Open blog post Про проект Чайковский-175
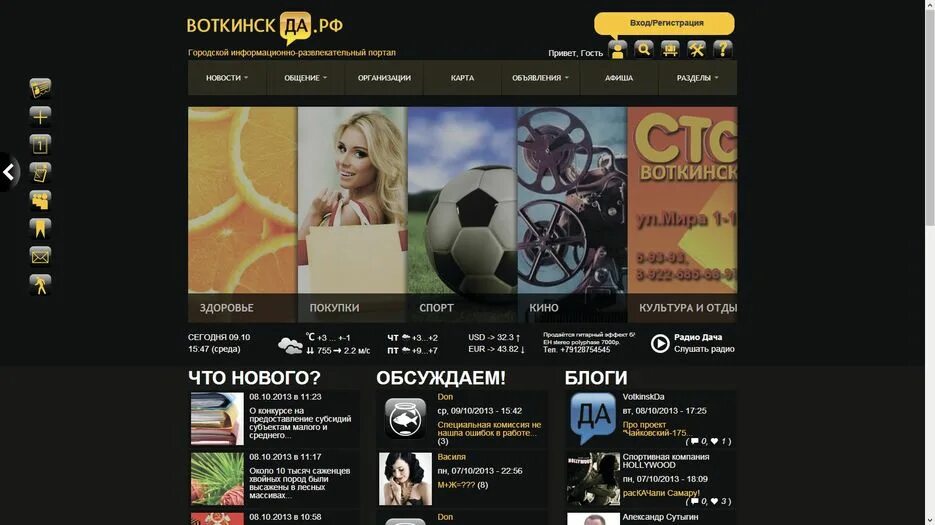The width and height of the screenshot is (935, 525). click(x=658, y=429)
